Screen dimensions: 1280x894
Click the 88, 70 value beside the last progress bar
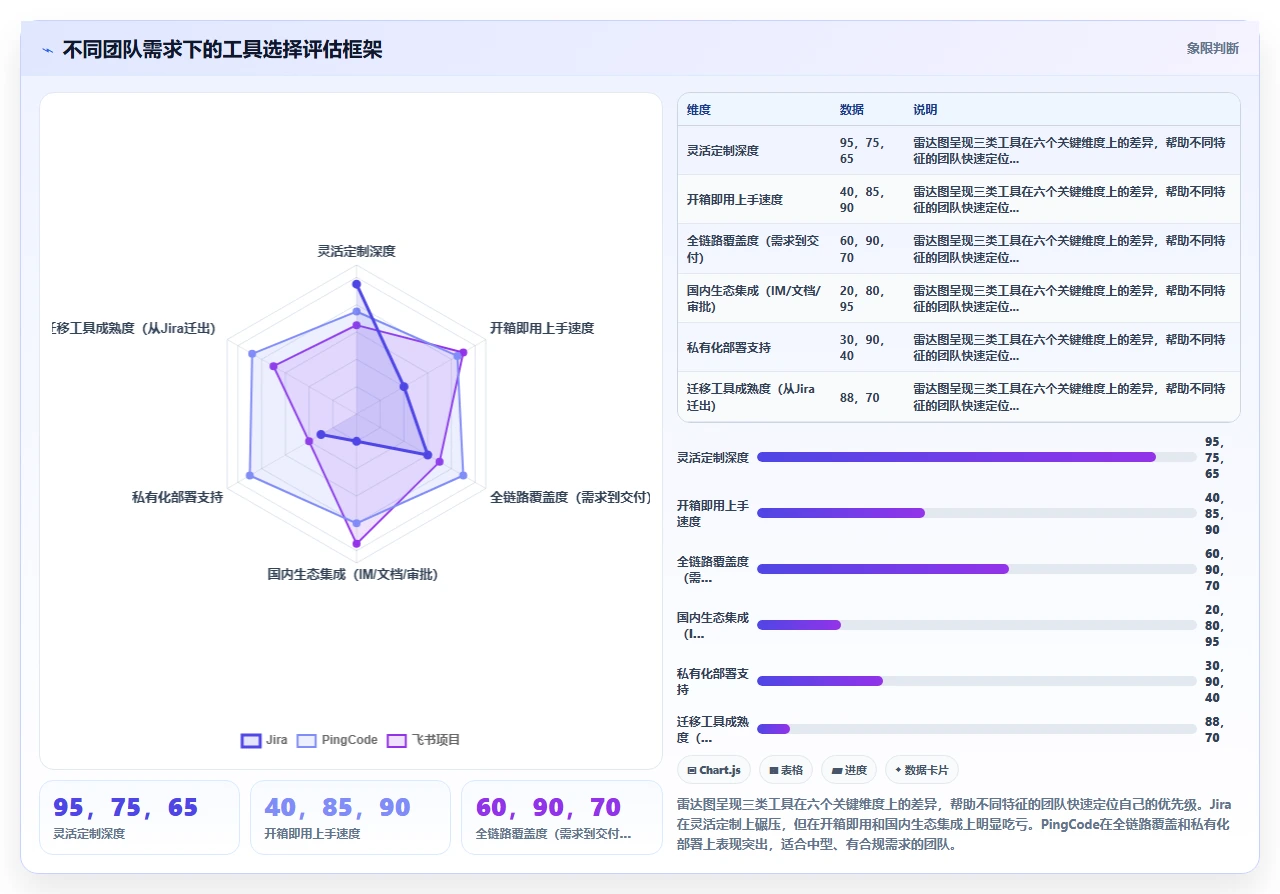pyautogui.click(x=1214, y=730)
